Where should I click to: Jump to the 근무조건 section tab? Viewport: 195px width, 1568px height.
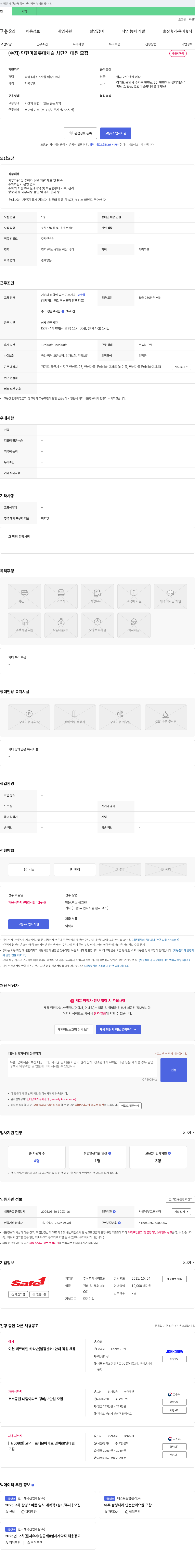(42, 44)
